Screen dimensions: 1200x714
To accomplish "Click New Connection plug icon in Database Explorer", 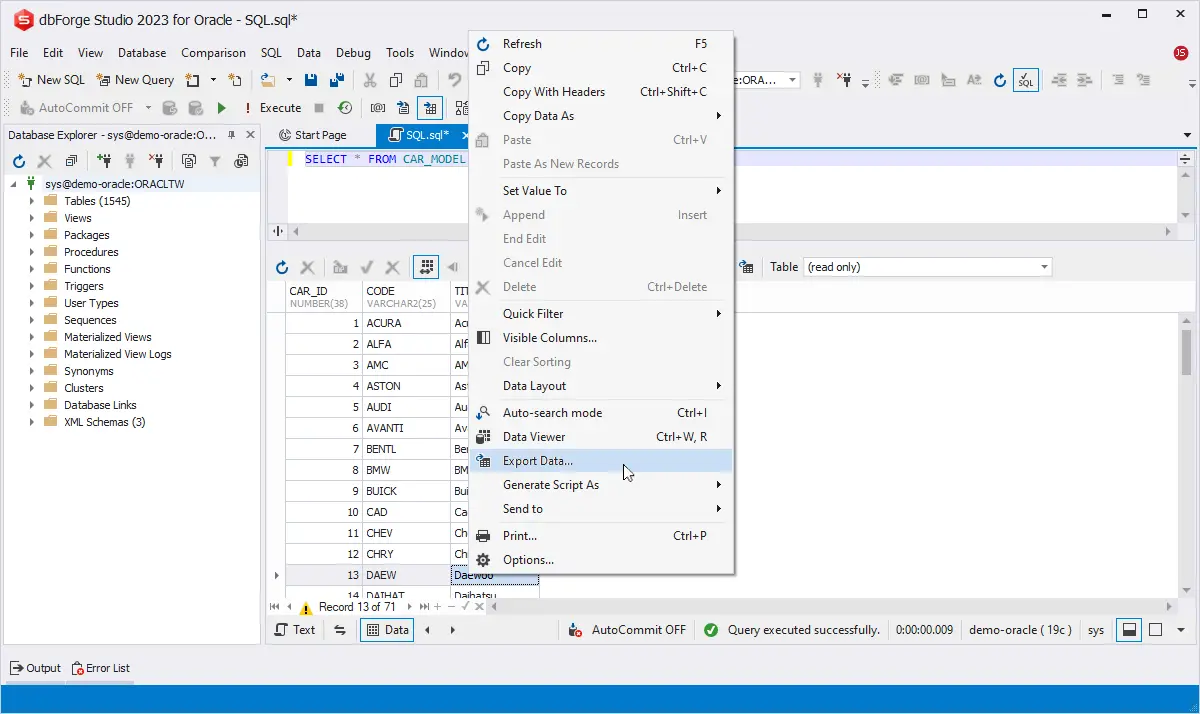I will point(104,161).
